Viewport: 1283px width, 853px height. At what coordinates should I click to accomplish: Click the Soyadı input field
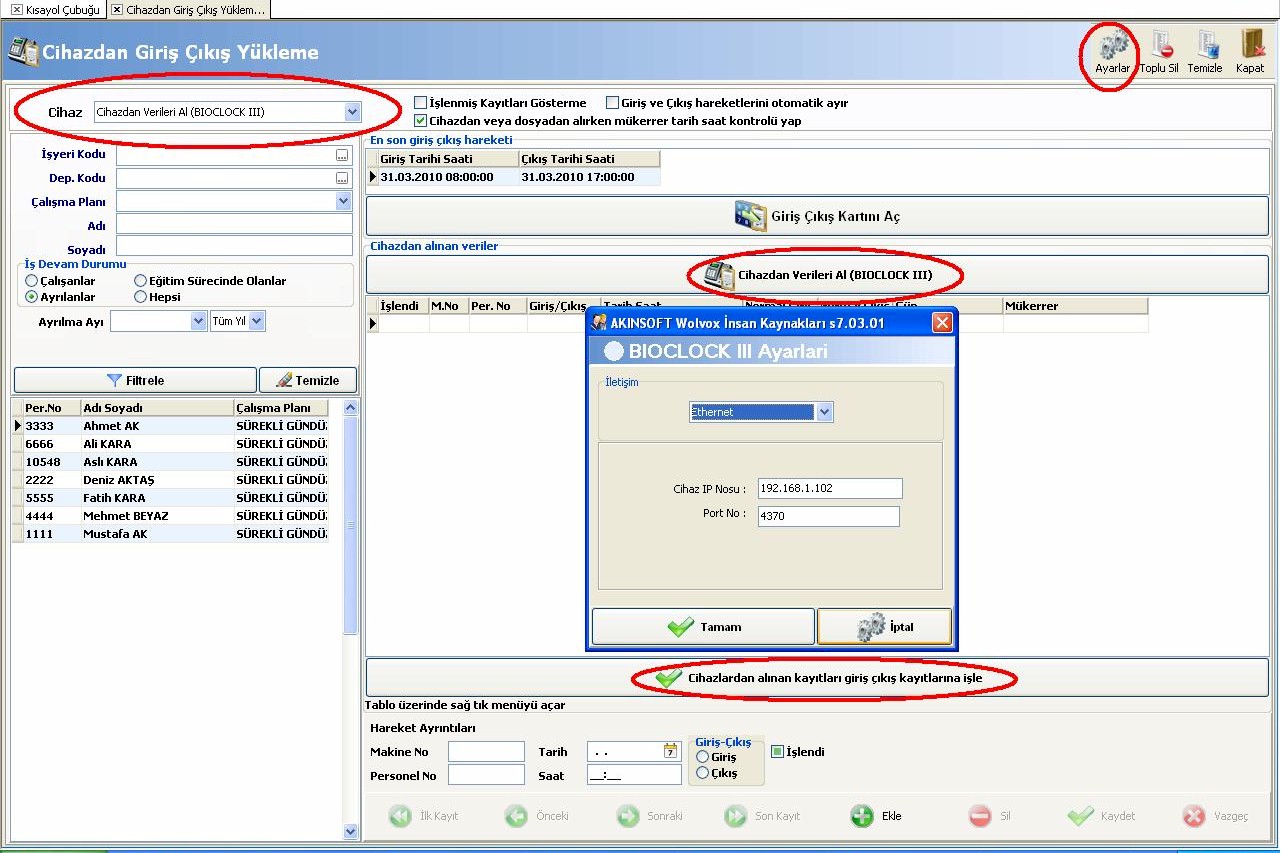pyautogui.click(x=234, y=246)
